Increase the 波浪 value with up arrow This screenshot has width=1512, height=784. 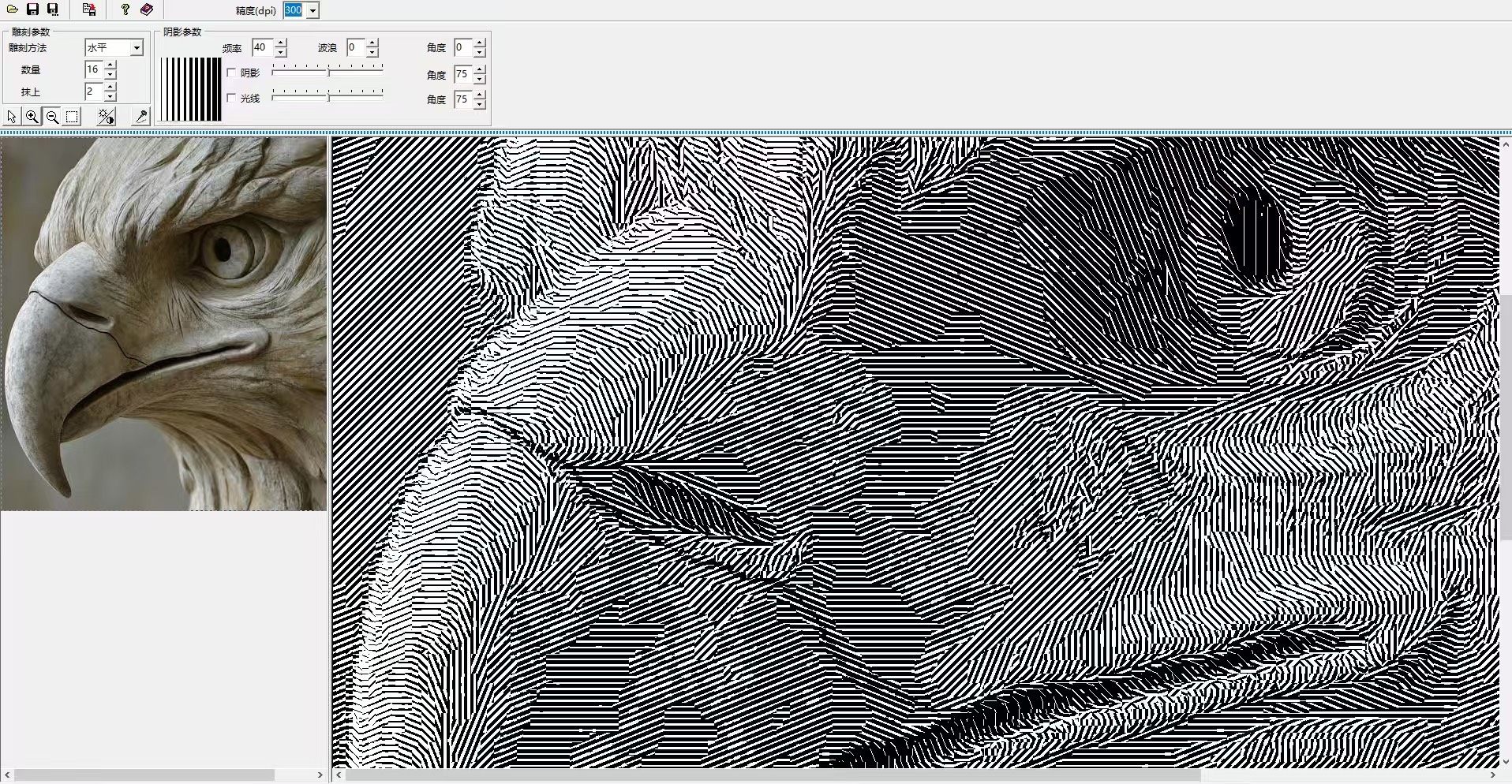tap(372, 43)
